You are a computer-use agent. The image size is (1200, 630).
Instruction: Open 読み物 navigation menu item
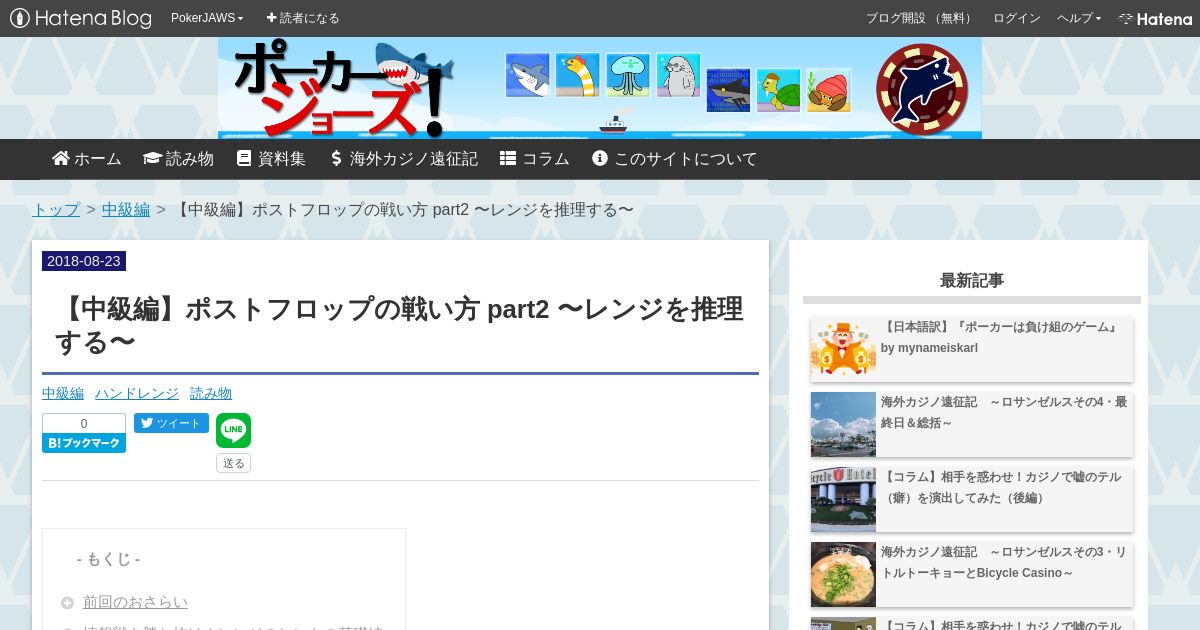pyautogui.click(x=178, y=159)
